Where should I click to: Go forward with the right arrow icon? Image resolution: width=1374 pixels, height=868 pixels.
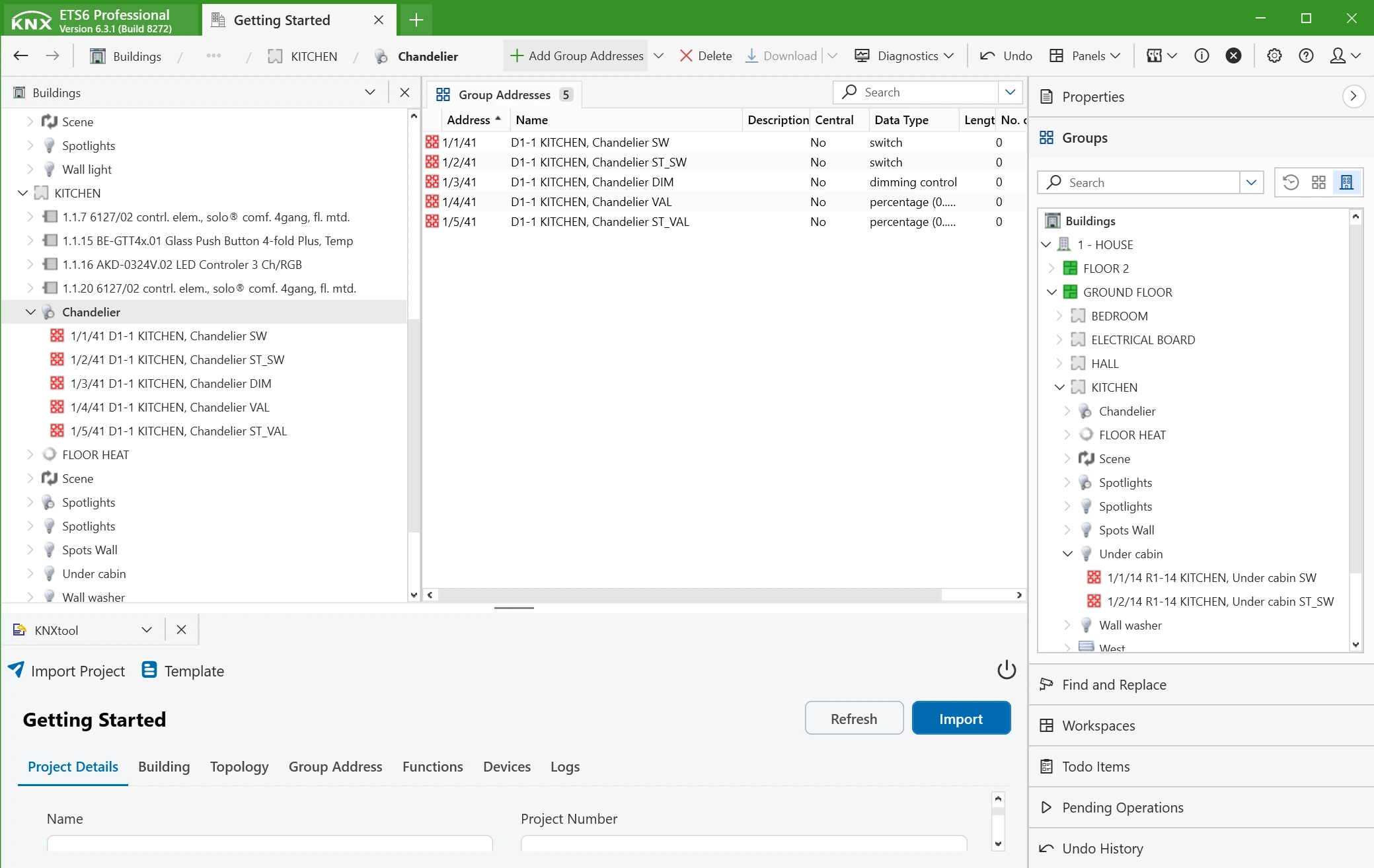52,55
